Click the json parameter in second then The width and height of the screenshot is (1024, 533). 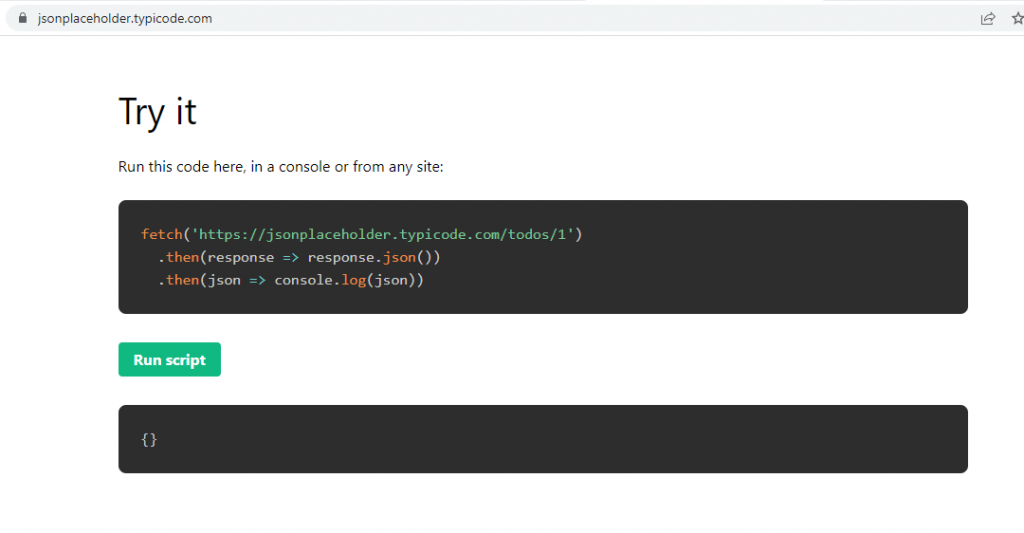coord(224,280)
